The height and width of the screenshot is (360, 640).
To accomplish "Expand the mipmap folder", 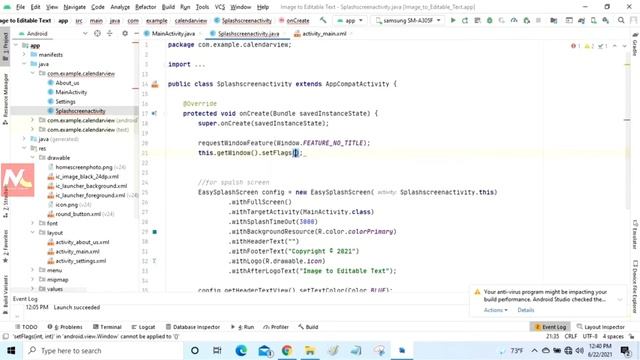I will (33, 280).
